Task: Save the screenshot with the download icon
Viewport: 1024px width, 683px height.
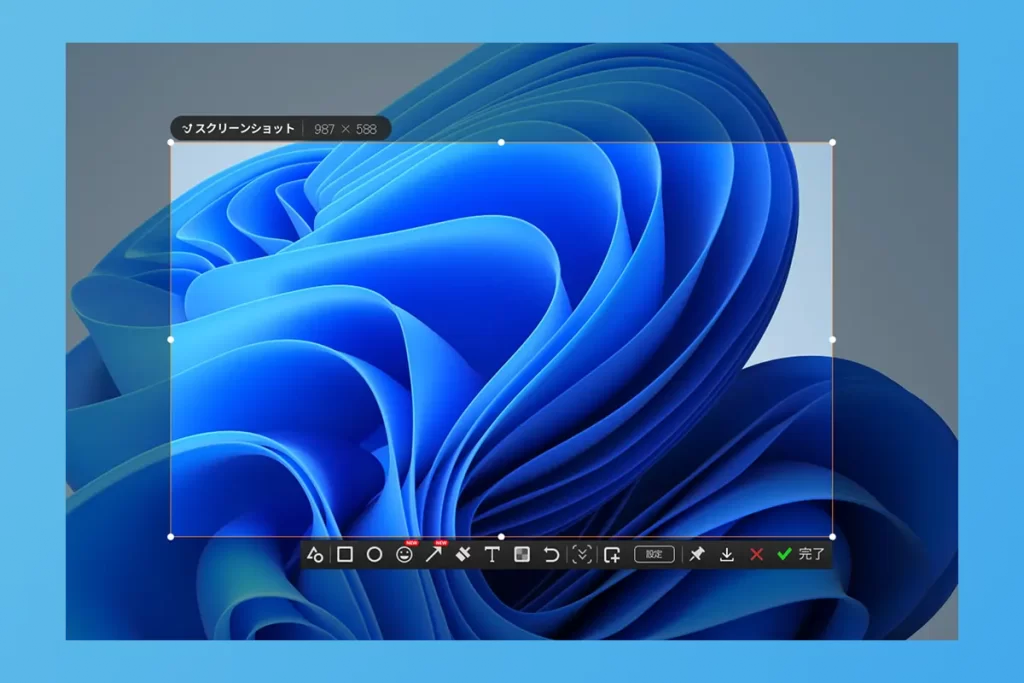Action: point(726,554)
